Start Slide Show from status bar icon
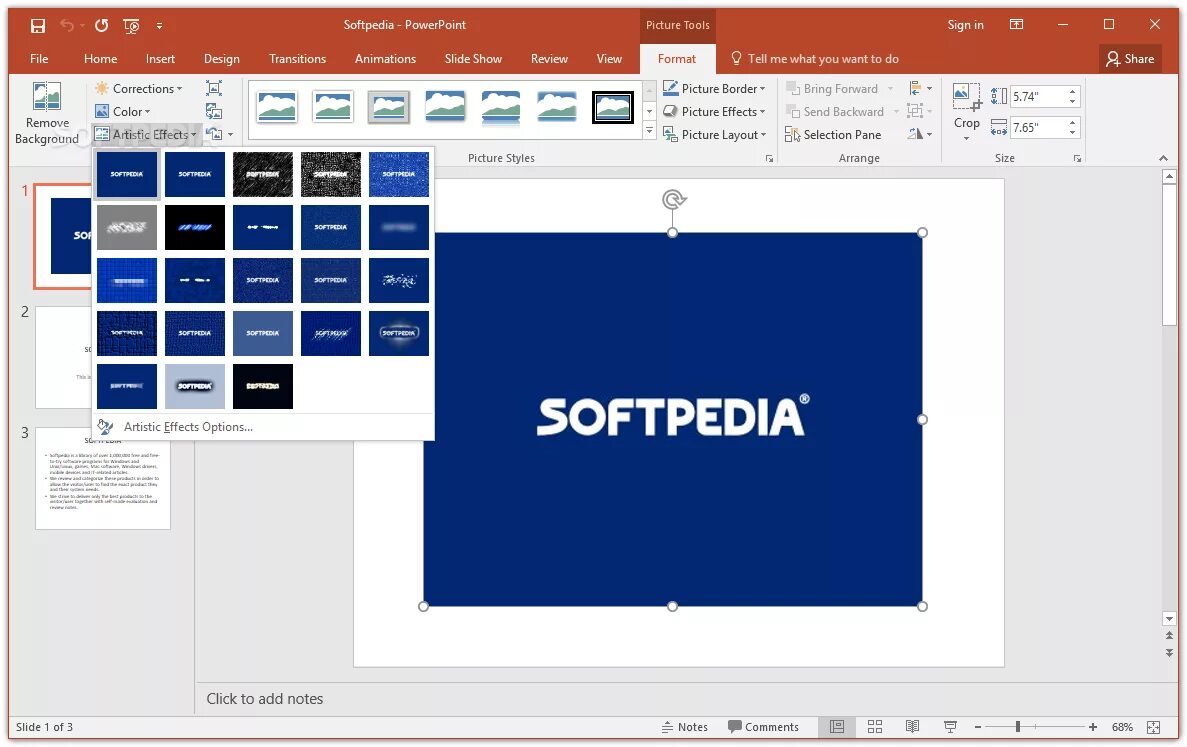1187x747 pixels. coord(950,727)
